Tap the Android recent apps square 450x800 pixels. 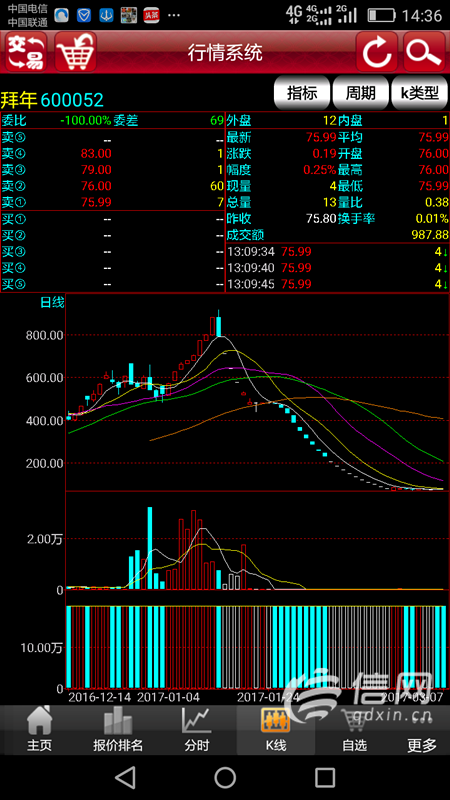pos(325,778)
